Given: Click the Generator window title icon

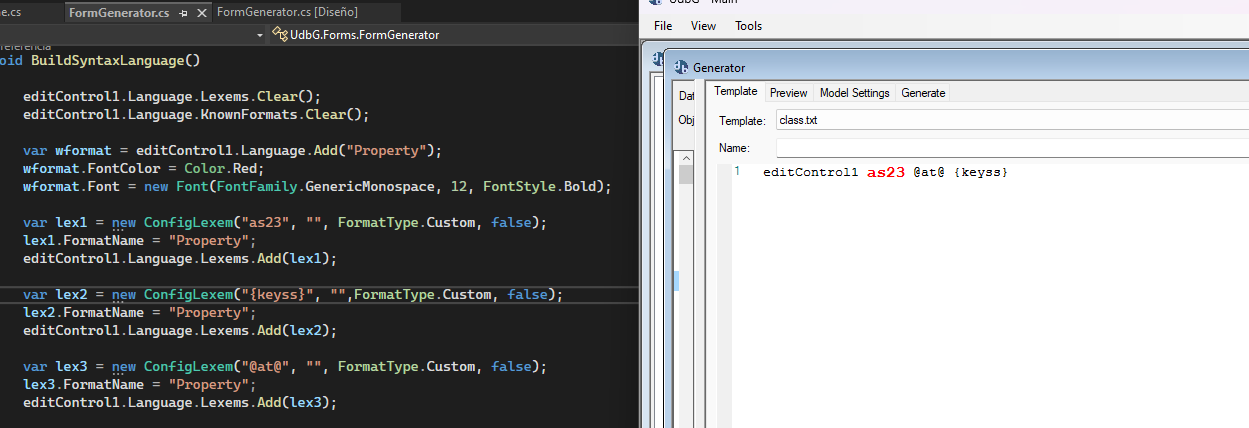Looking at the screenshot, I should click(681, 67).
